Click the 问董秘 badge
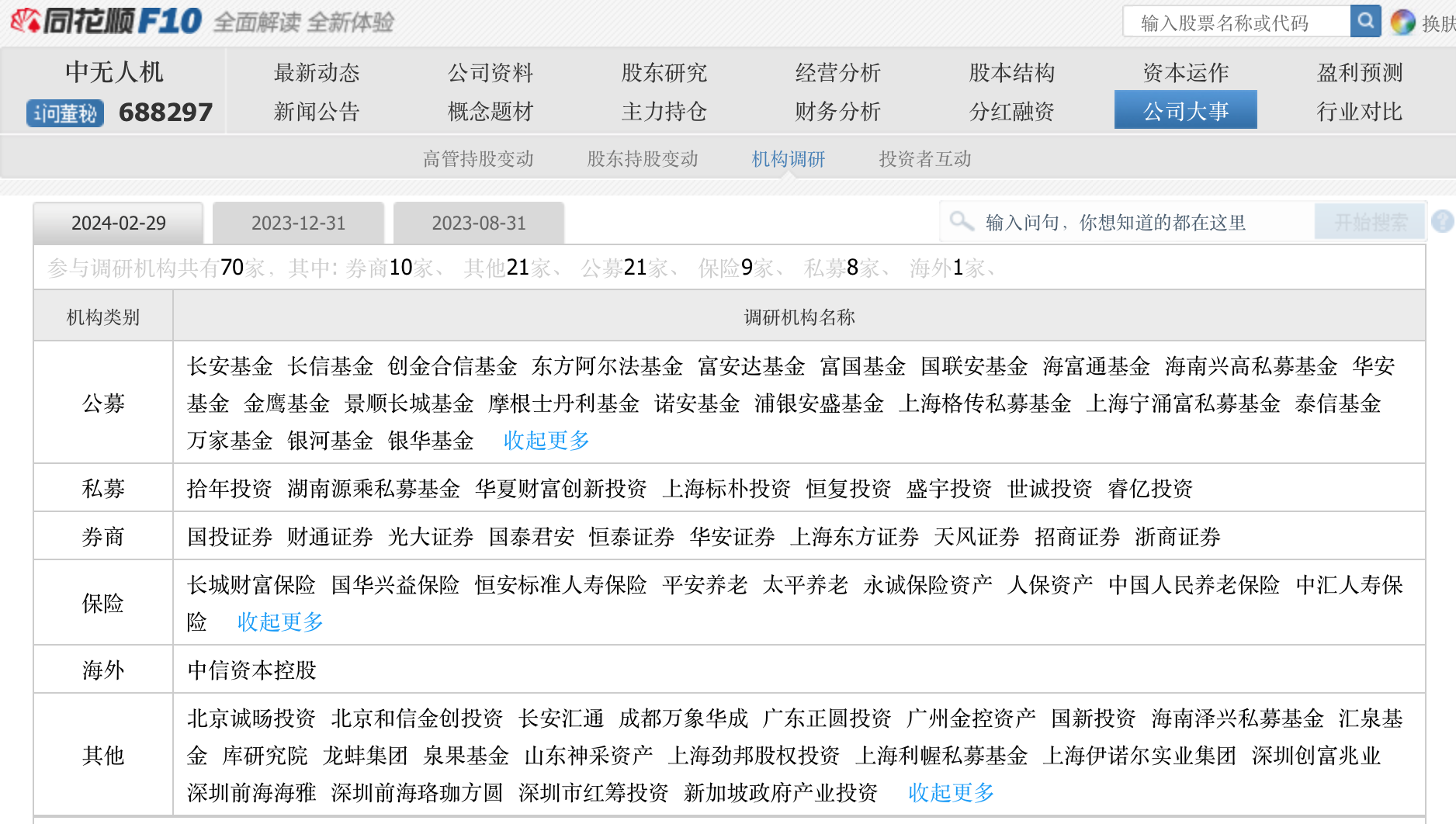1456x824 pixels. 65,113
